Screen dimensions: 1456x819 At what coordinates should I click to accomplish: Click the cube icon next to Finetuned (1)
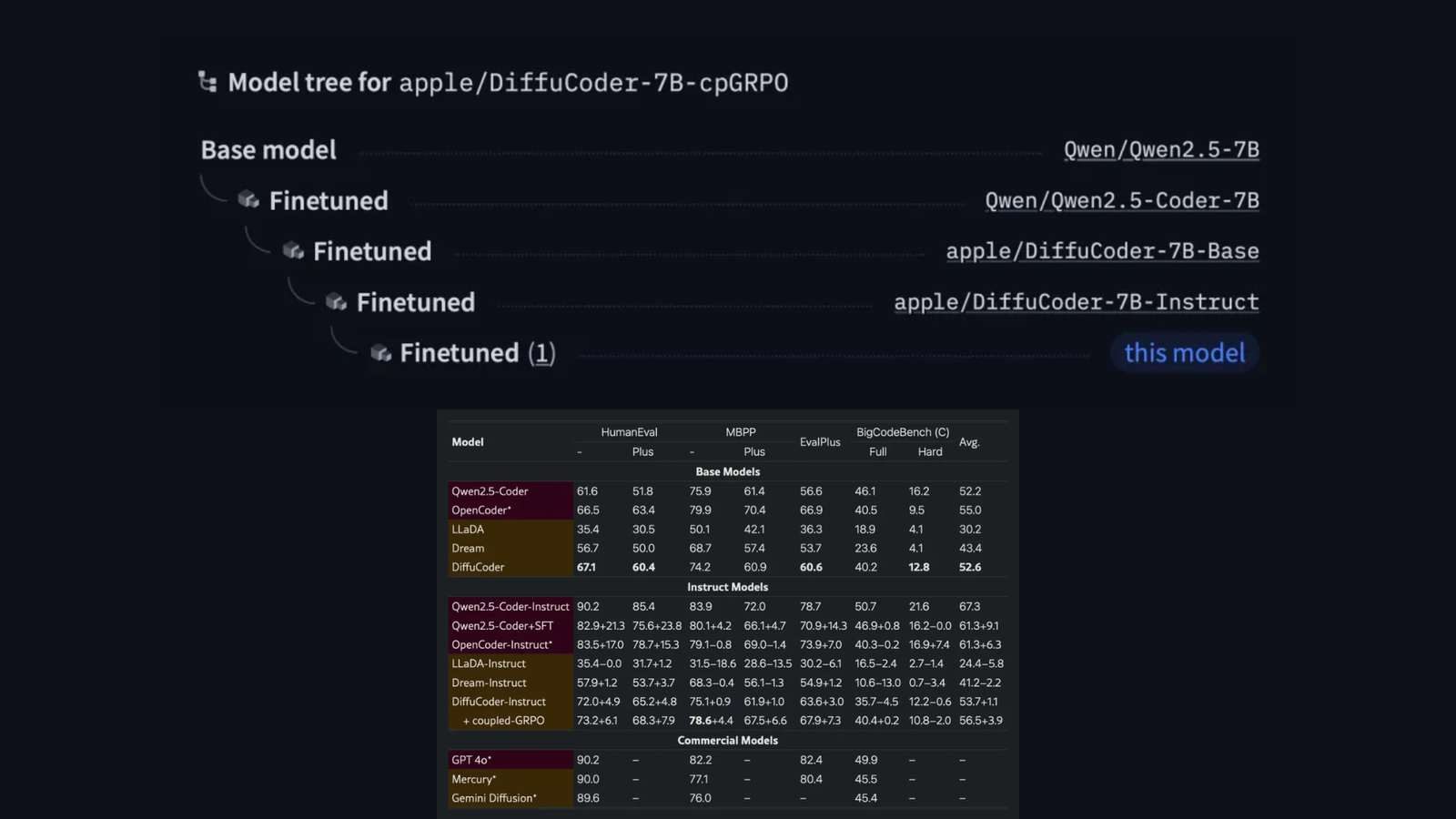click(x=380, y=353)
